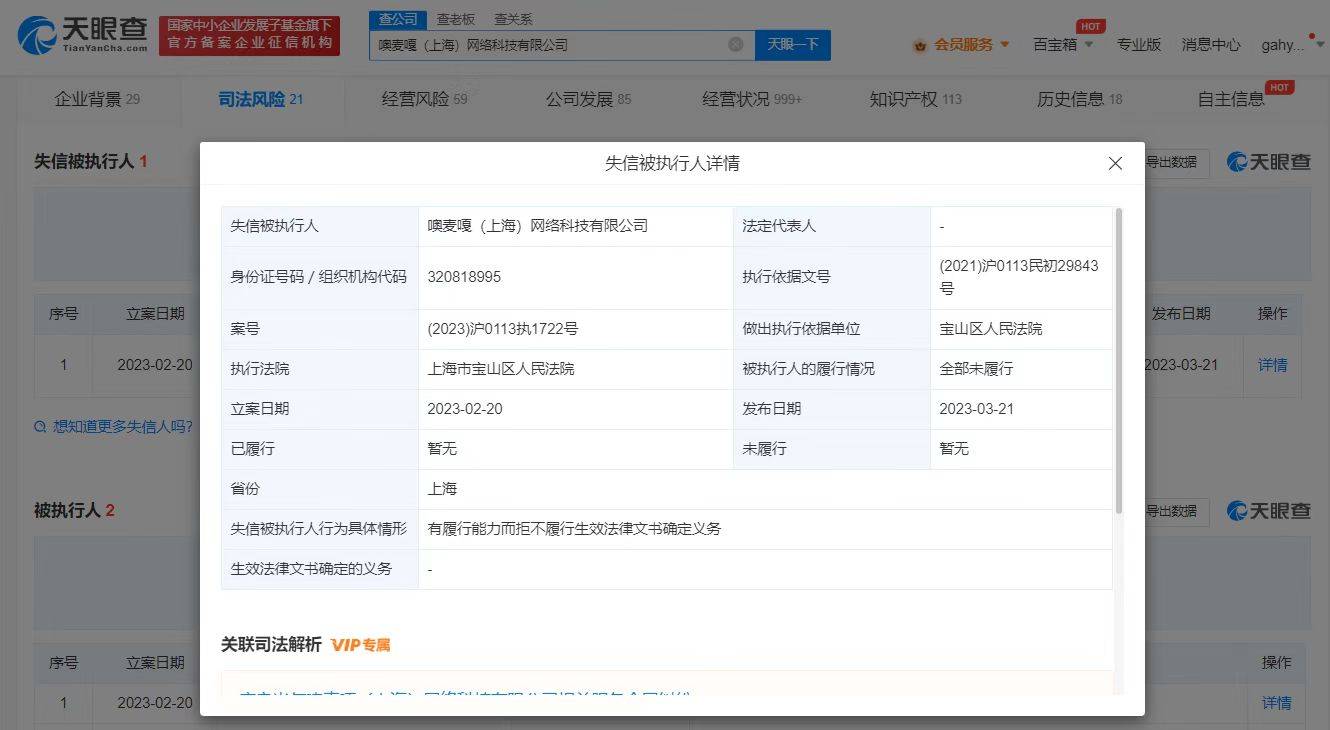The width and height of the screenshot is (1330, 730).
Task: Close the 失信被执行人详情 dialog
Action: 1115,163
